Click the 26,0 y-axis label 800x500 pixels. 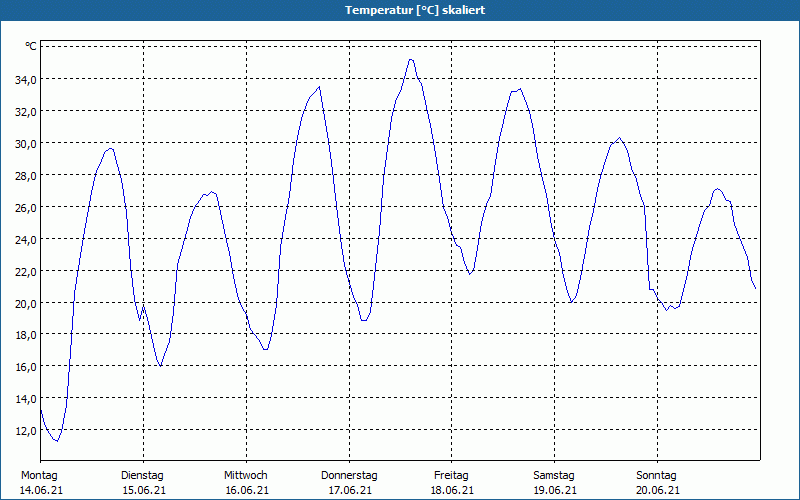25,207
